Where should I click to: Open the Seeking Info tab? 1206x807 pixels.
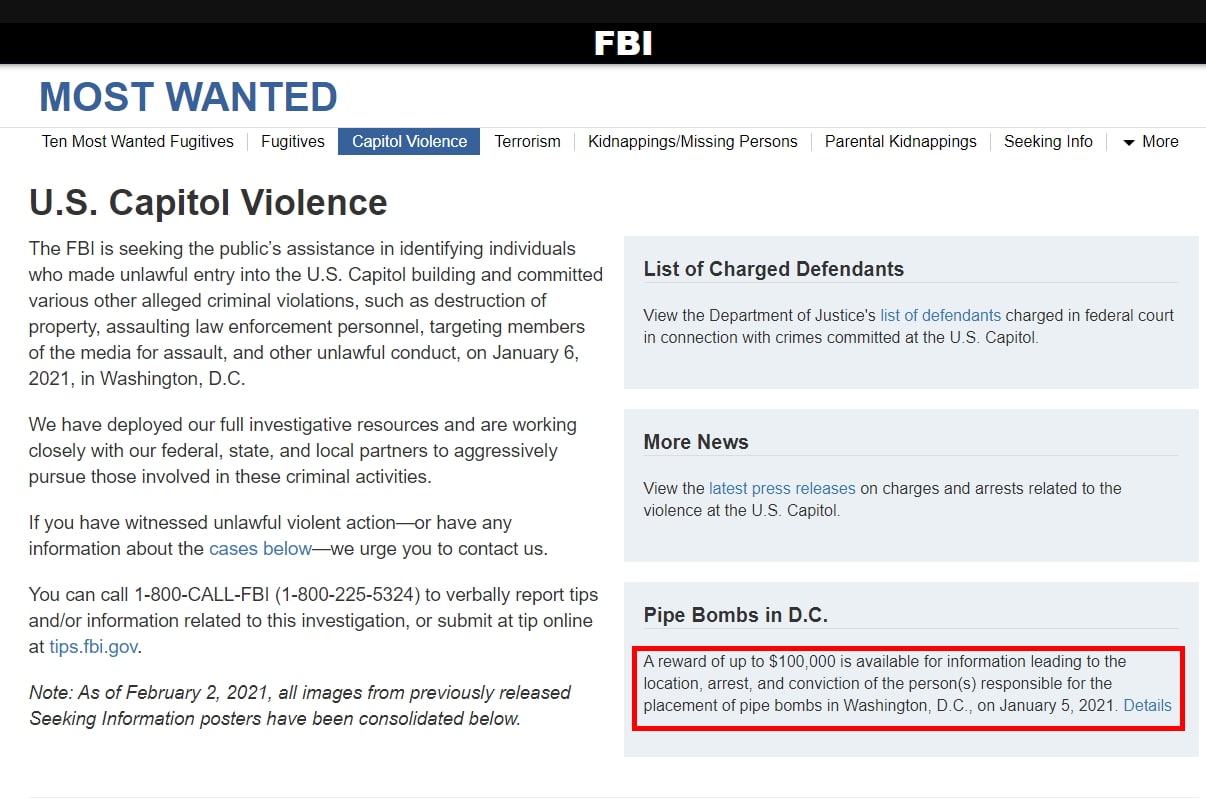(x=1048, y=141)
